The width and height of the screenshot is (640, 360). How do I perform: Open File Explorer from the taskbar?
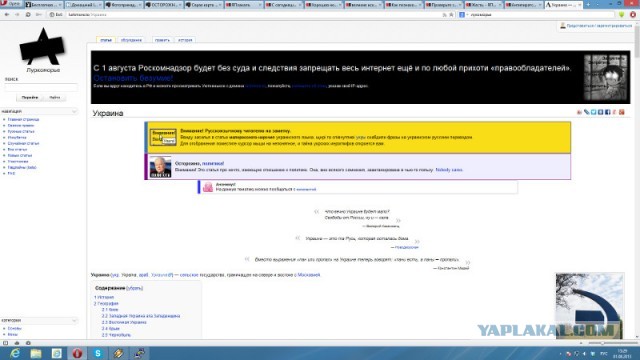[36, 353]
